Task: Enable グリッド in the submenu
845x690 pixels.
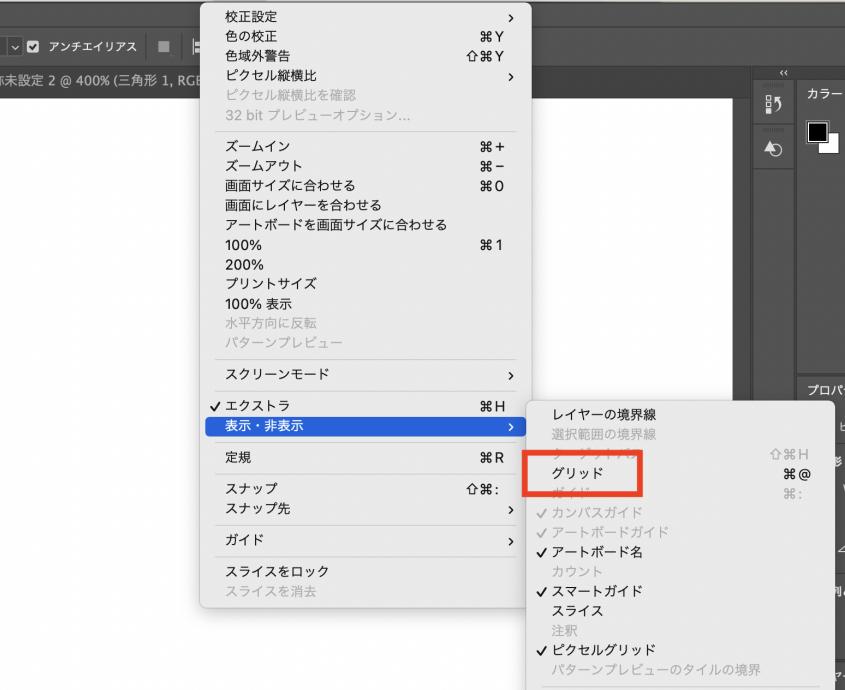Action: tap(680, 474)
